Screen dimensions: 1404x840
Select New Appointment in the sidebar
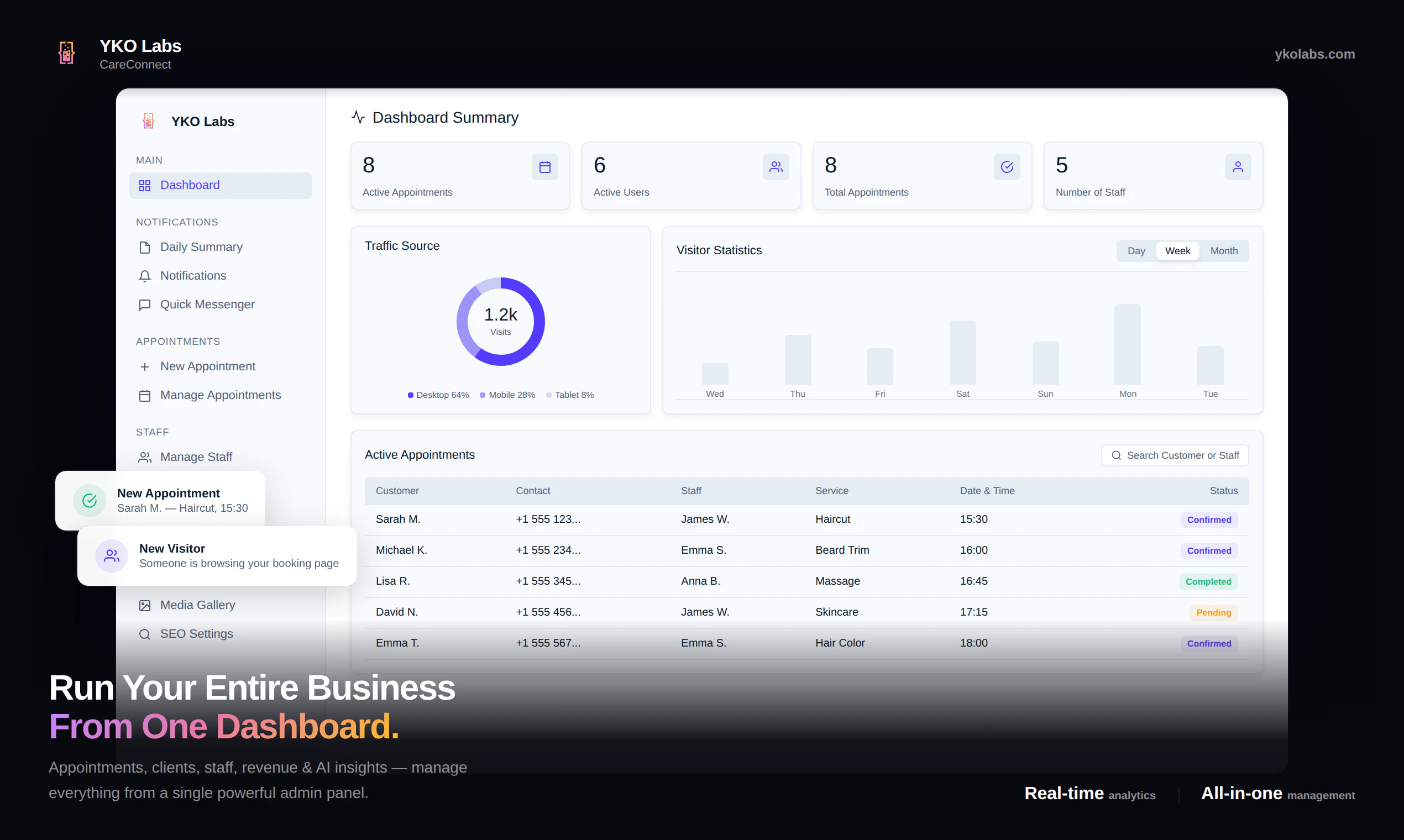pyautogui.click(x=220, y=367)
